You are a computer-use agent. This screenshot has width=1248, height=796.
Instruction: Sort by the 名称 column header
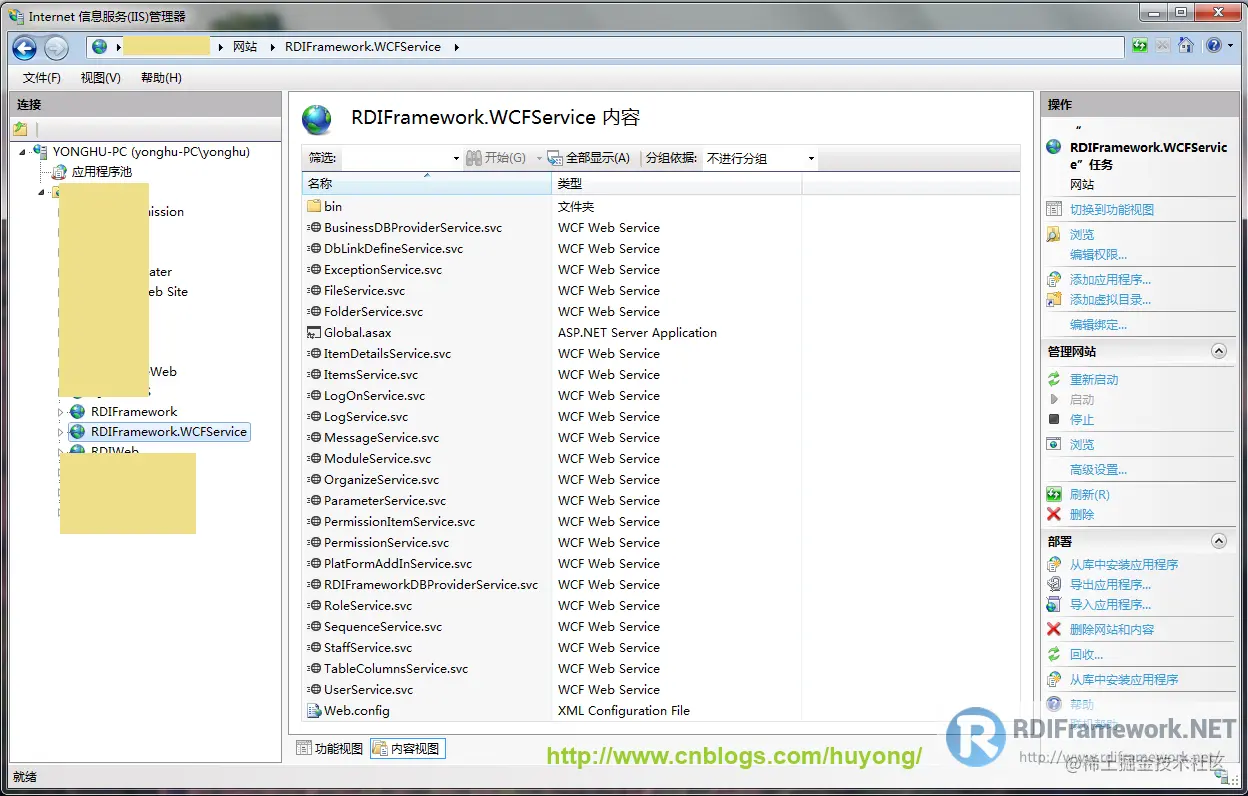click(x=427, y=184)
